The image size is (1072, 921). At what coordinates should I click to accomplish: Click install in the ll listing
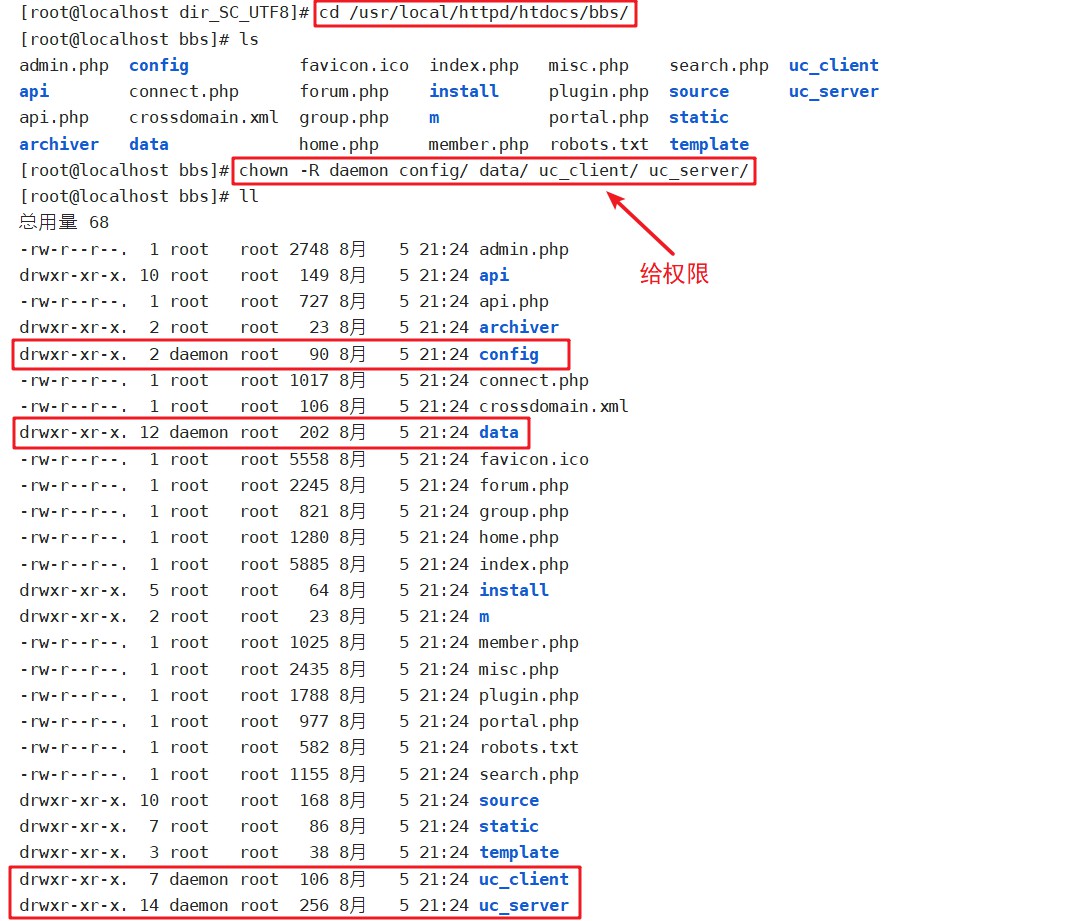(513, 590)
